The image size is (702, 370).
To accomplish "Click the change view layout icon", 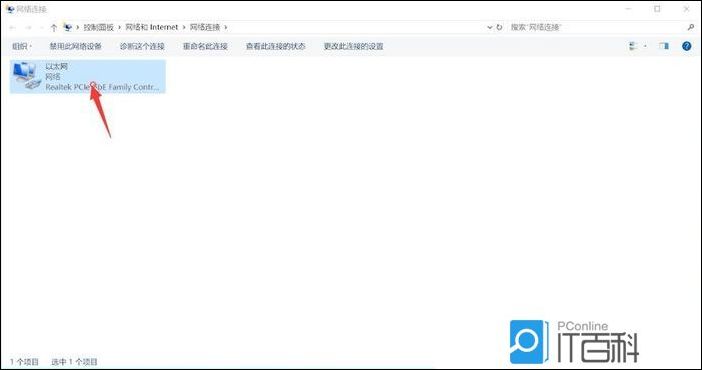I will pos(633,46).
